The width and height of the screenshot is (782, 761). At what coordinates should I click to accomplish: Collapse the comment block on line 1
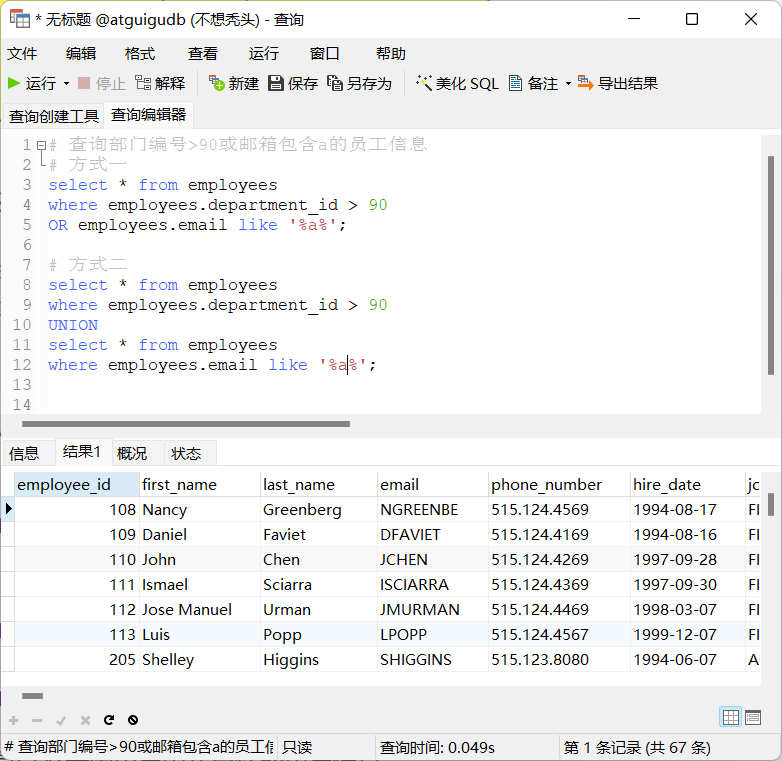42,145
